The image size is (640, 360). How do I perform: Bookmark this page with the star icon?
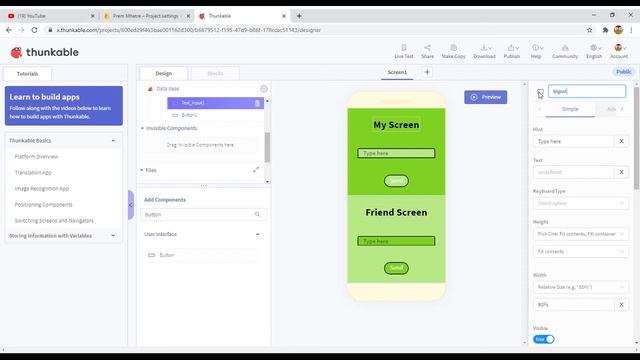(589, 30)
